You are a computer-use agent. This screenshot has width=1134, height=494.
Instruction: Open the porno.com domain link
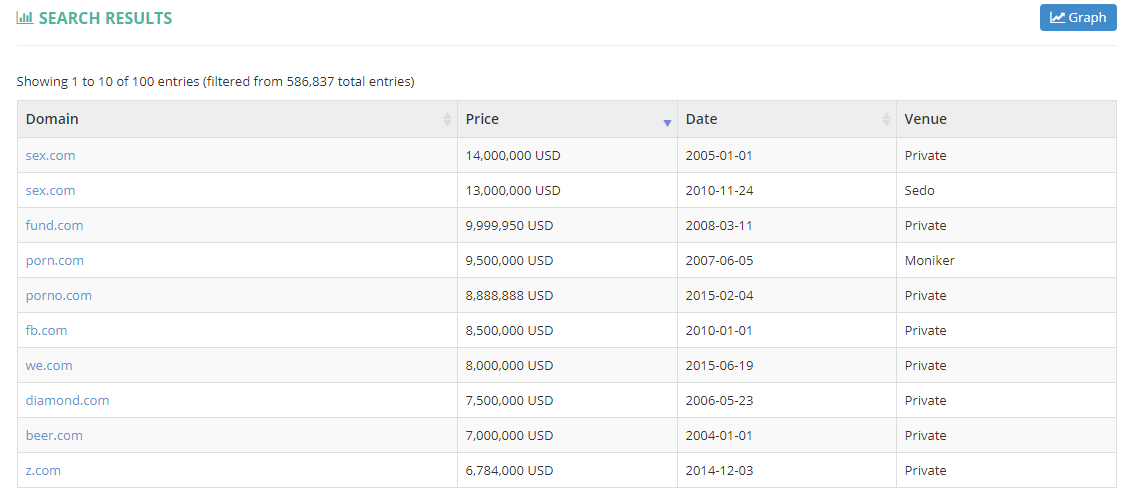click(59, 296)
